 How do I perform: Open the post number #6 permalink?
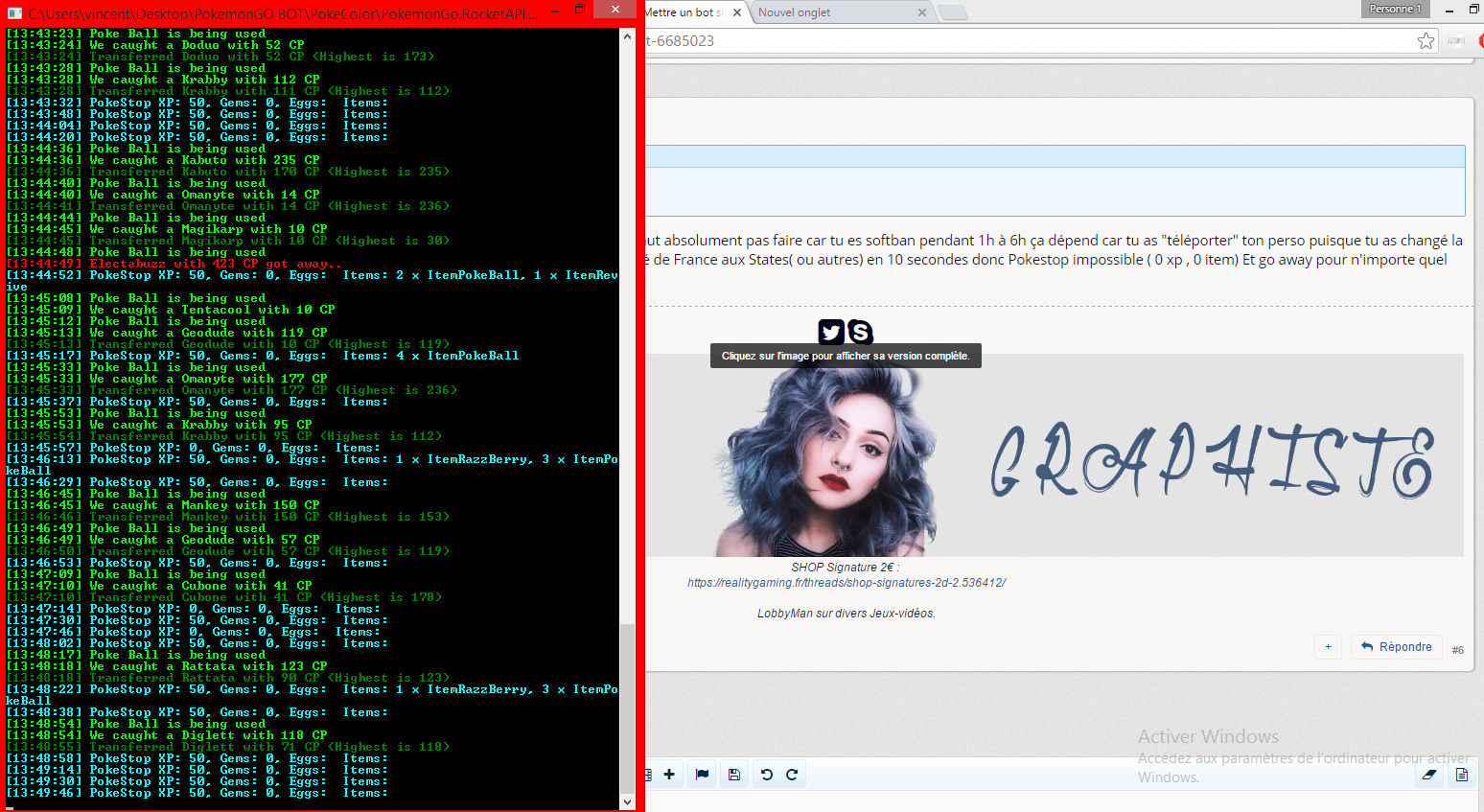tap(1457, 650)
